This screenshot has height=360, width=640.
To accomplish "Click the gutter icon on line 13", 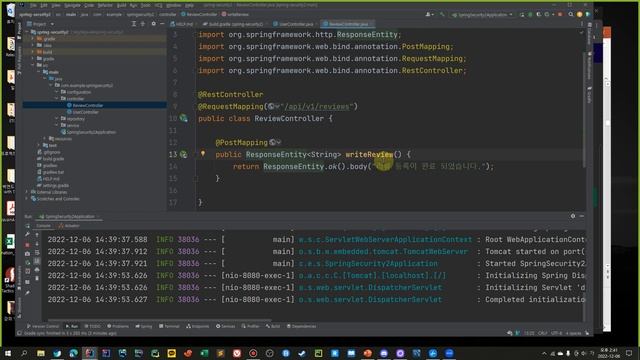I will pyautogui.click(x=184, y=154).
